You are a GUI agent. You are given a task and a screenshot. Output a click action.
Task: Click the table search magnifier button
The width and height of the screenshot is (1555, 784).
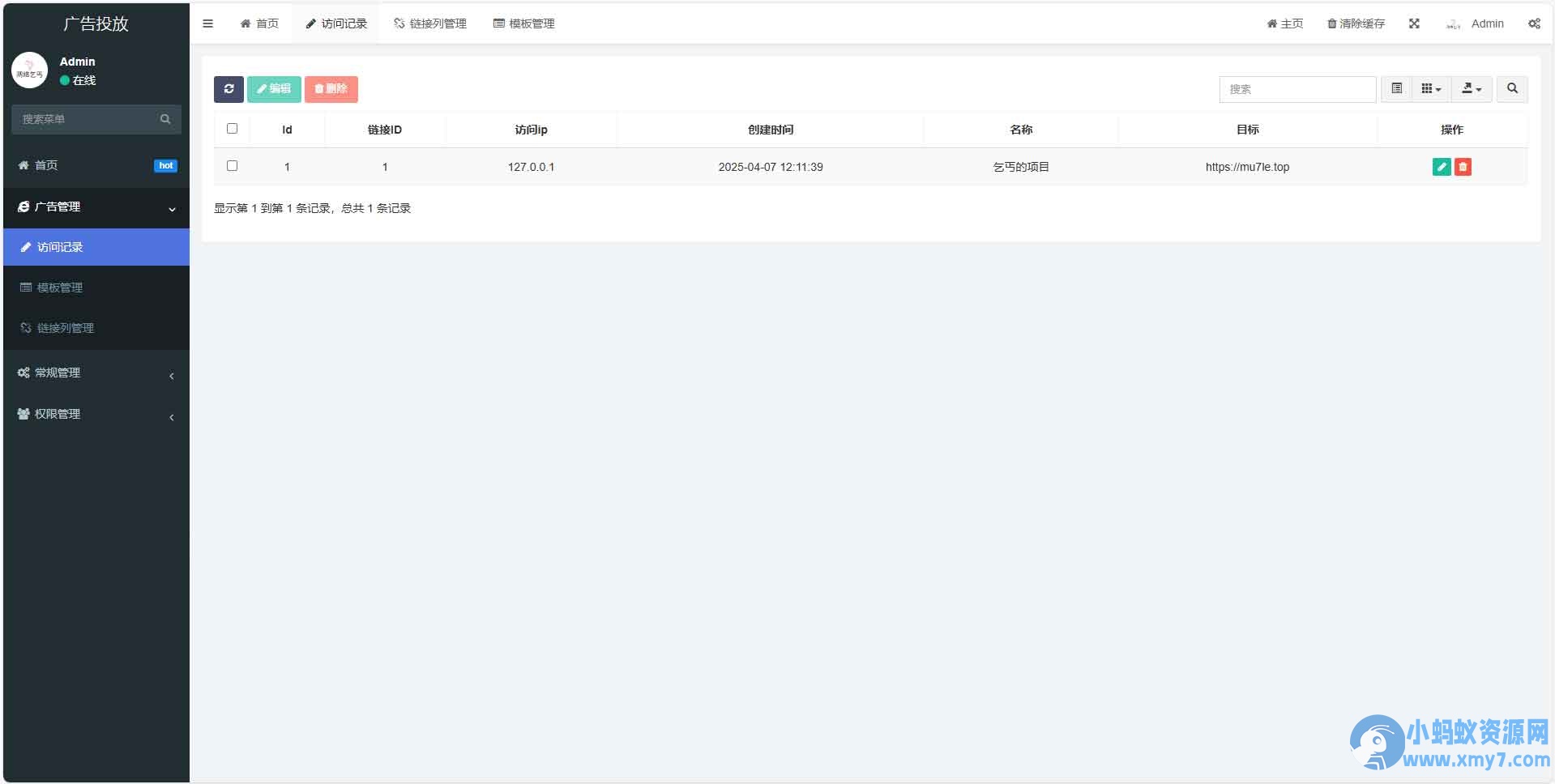tap(1512, 89)
